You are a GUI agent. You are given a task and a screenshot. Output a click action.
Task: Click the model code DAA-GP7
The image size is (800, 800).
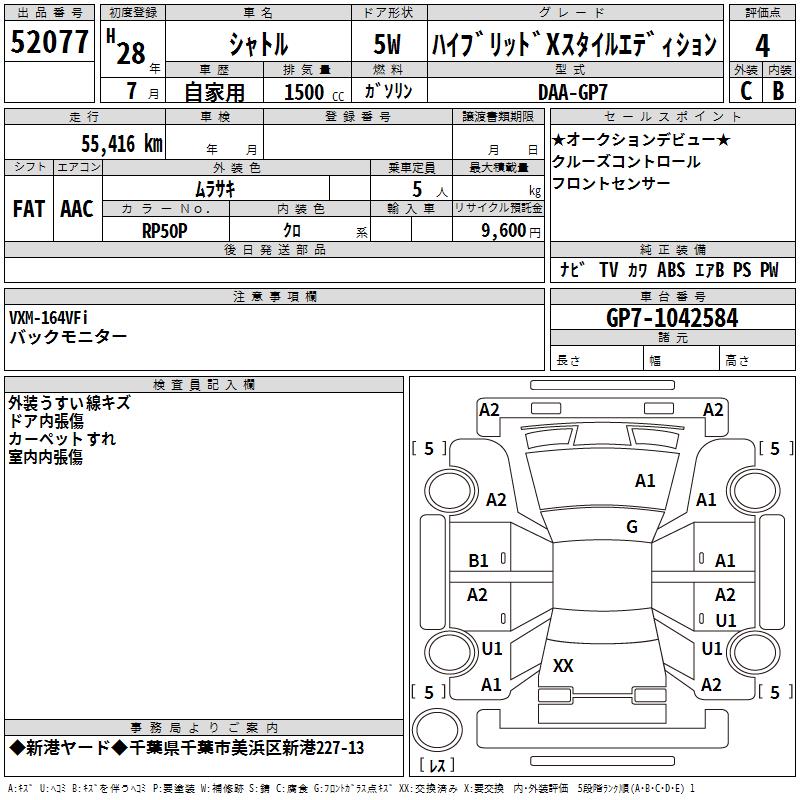pos(573,92)
